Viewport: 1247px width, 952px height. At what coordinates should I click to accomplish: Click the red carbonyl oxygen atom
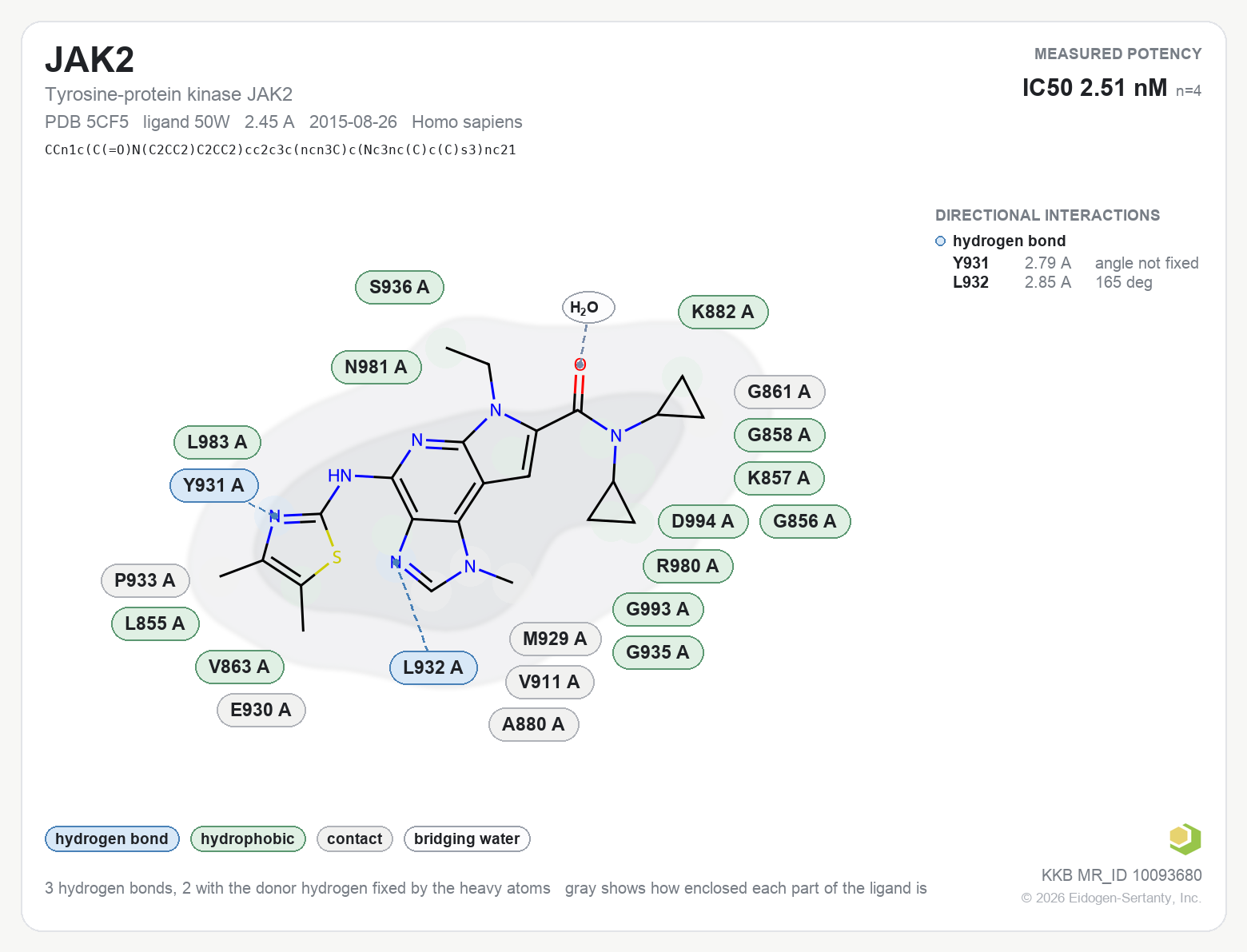(x=580, y=364)
